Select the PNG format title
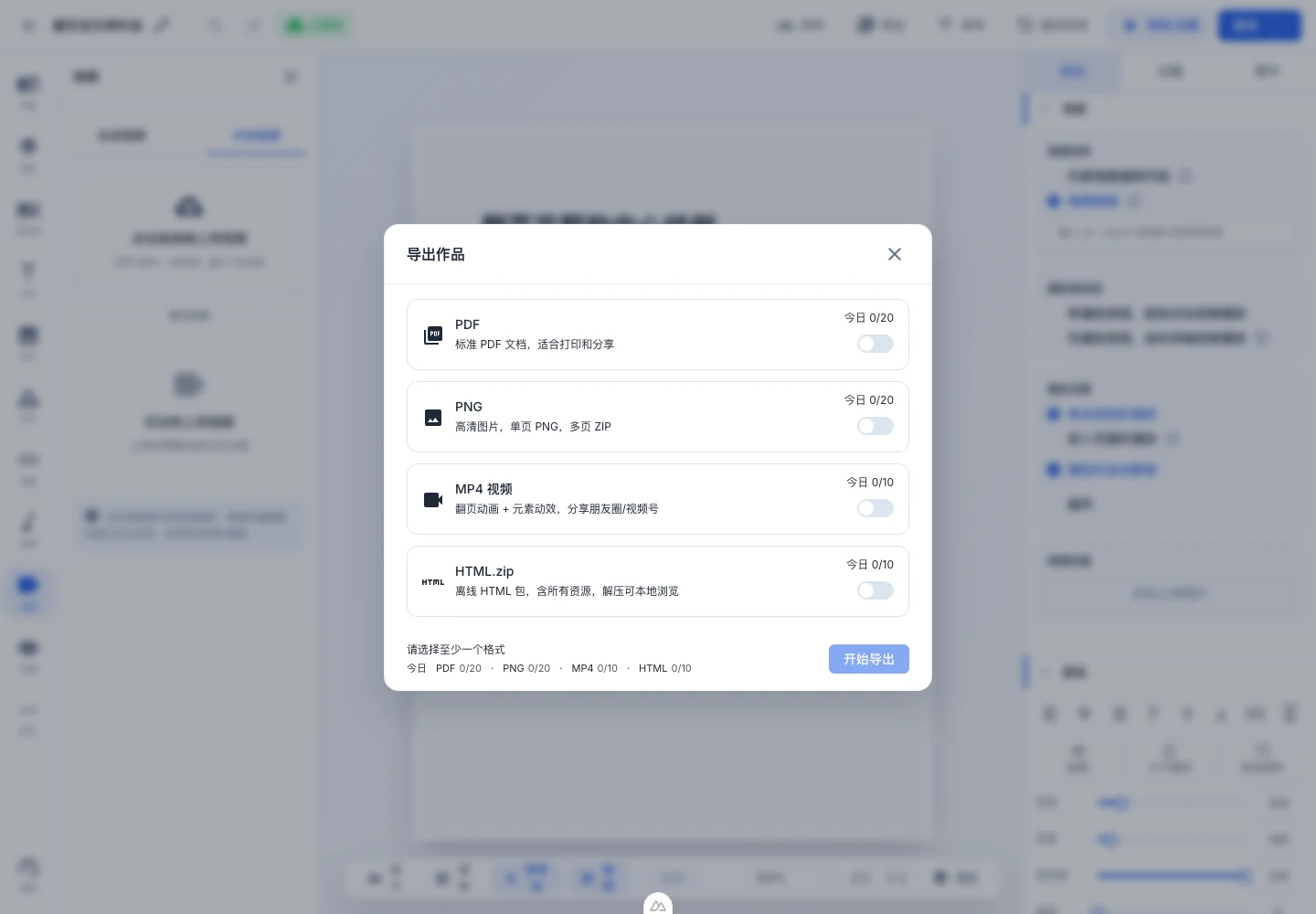 [x=469, y=407]
